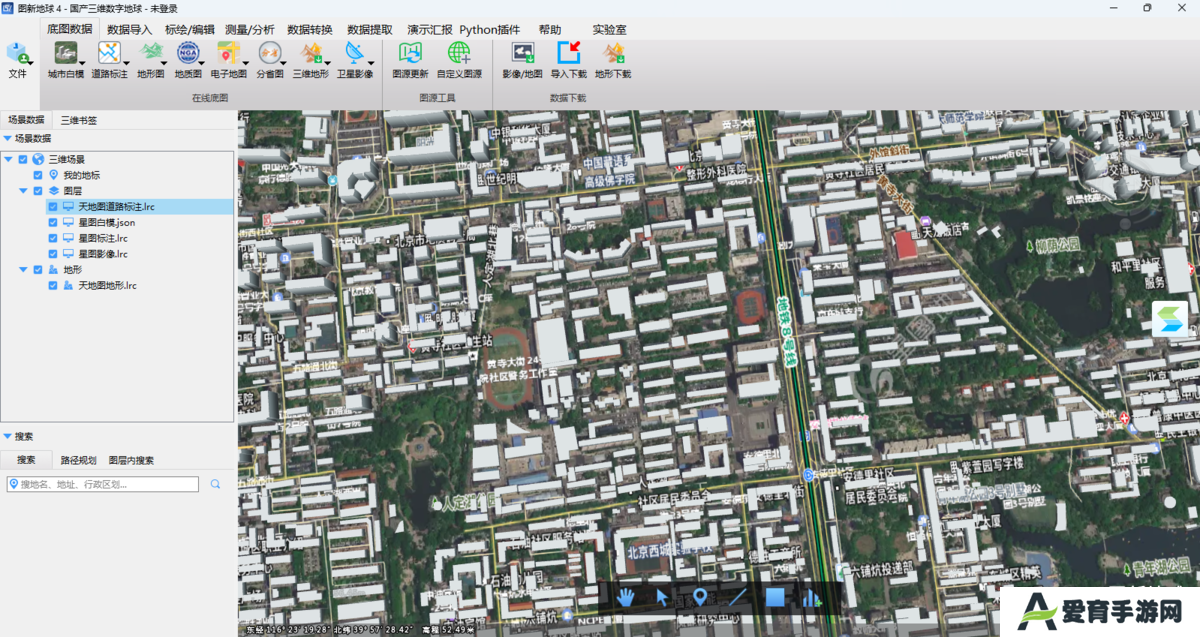Click the 影像/地图 download icon
The width and height of the screenshot is (1200, 637).
point(522,53)
